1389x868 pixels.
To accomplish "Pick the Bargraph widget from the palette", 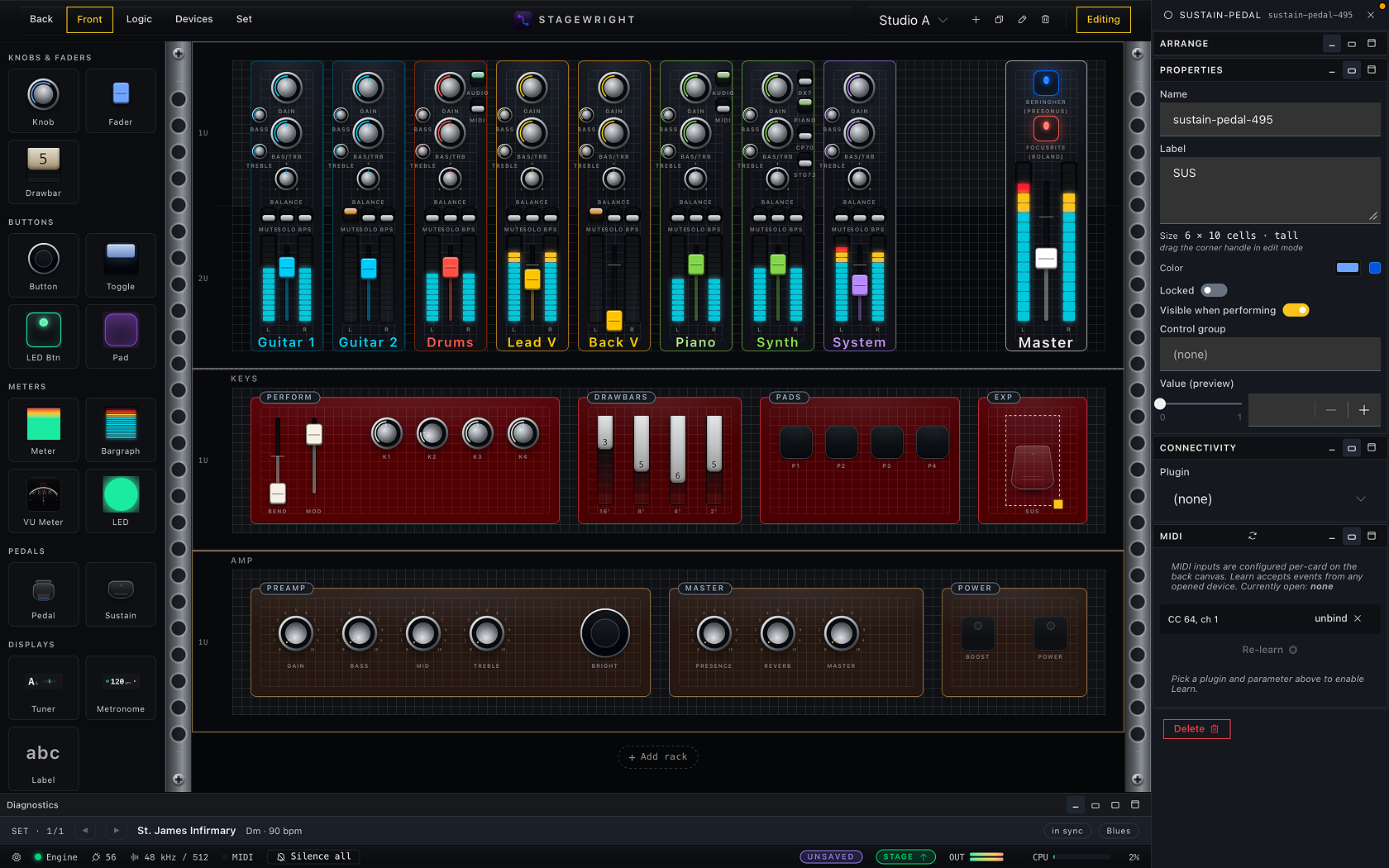I will click(121, 430).
